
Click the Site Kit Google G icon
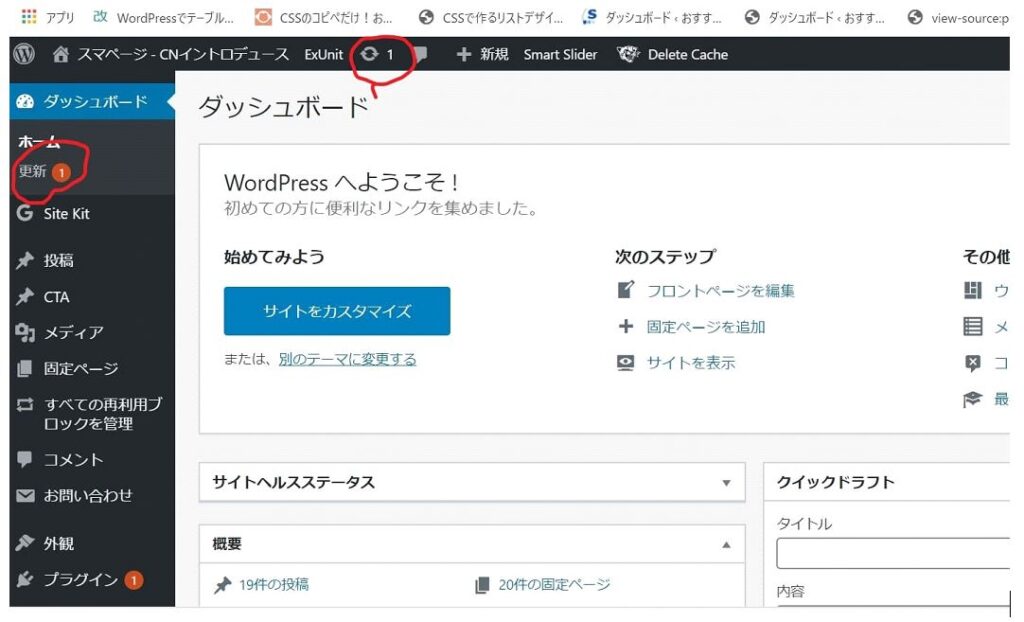(x=25, y=213)
